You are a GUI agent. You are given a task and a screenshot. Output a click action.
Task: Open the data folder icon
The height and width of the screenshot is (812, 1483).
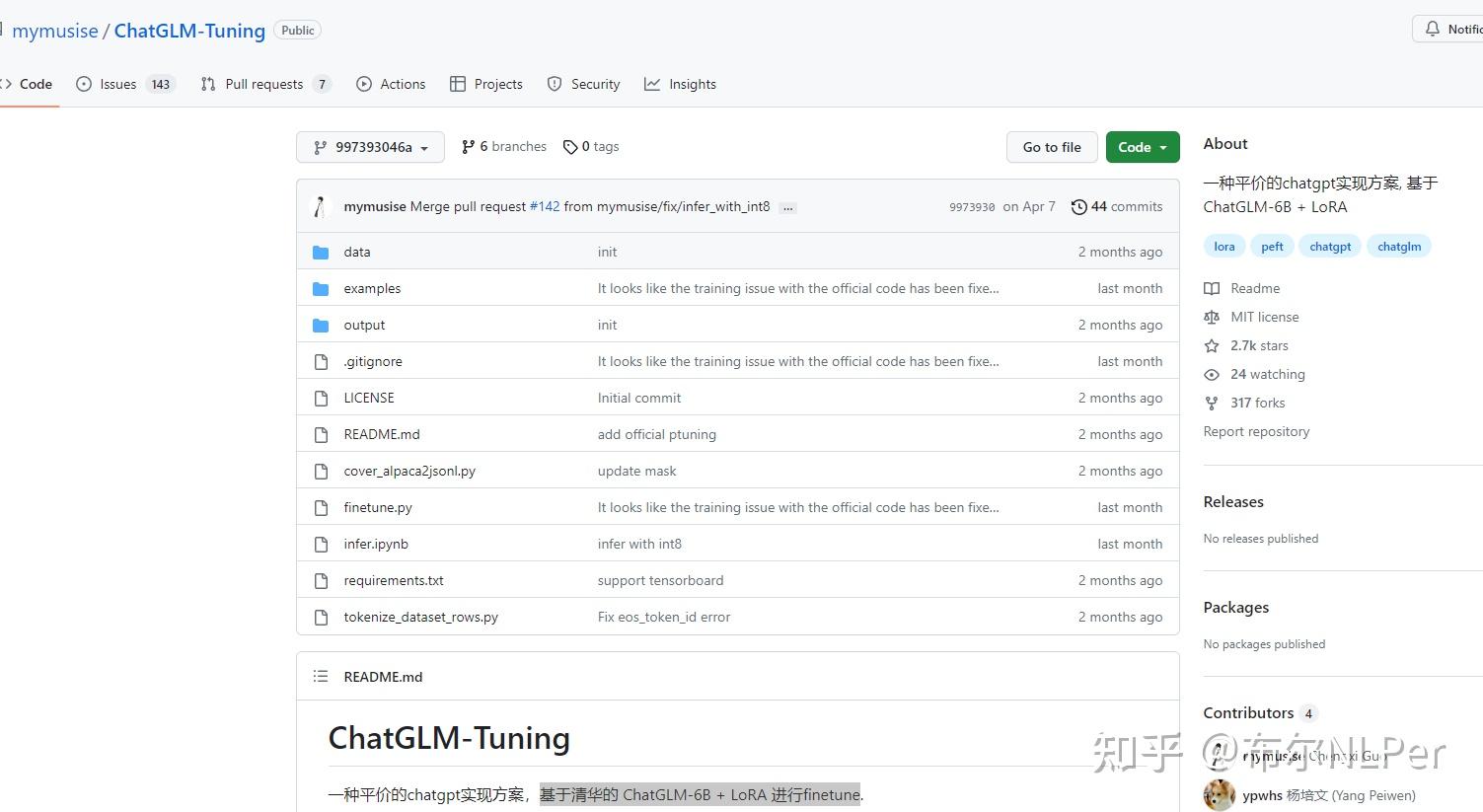(321, 252)
